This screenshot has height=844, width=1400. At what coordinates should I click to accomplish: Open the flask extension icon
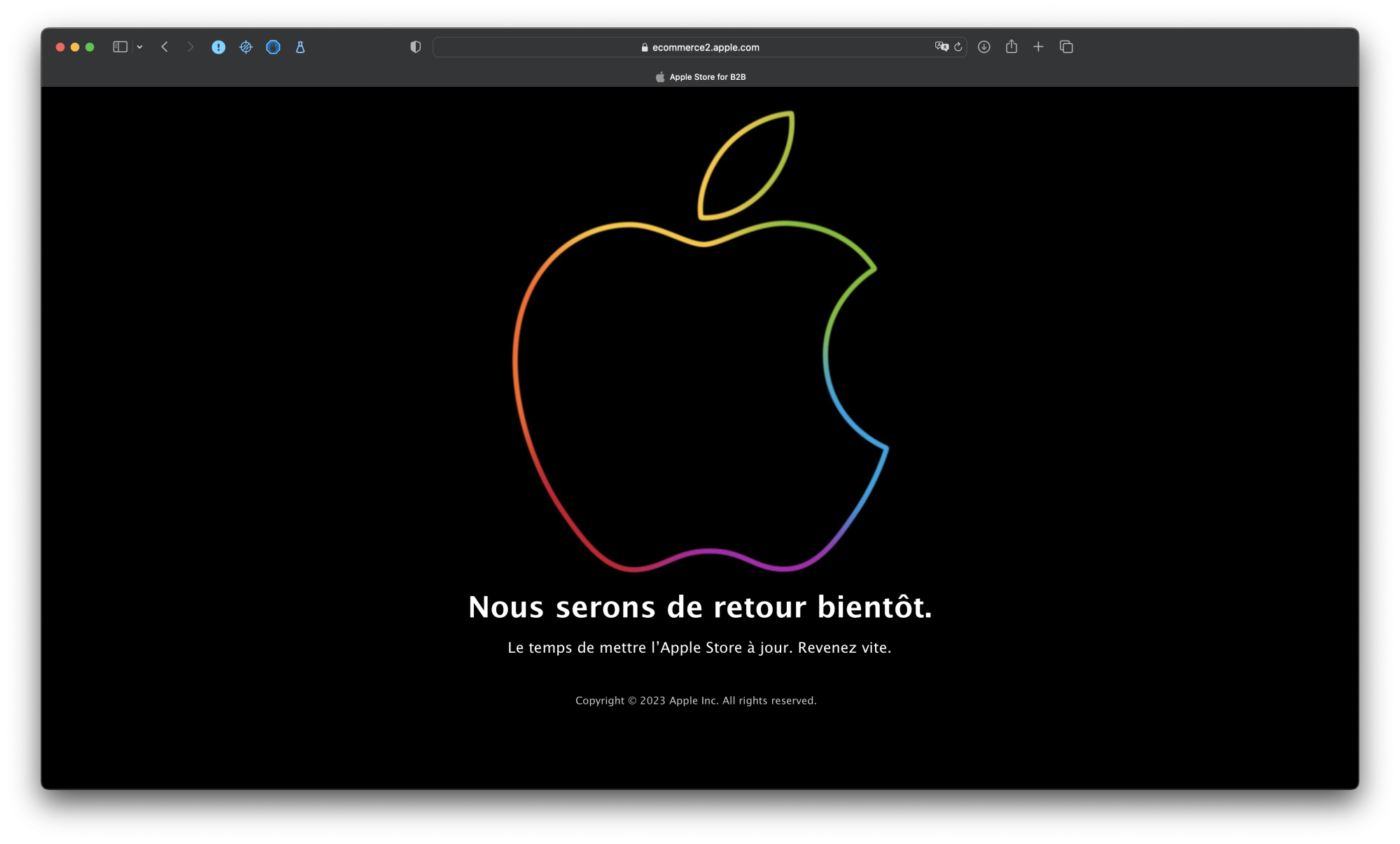click(300, 47)
